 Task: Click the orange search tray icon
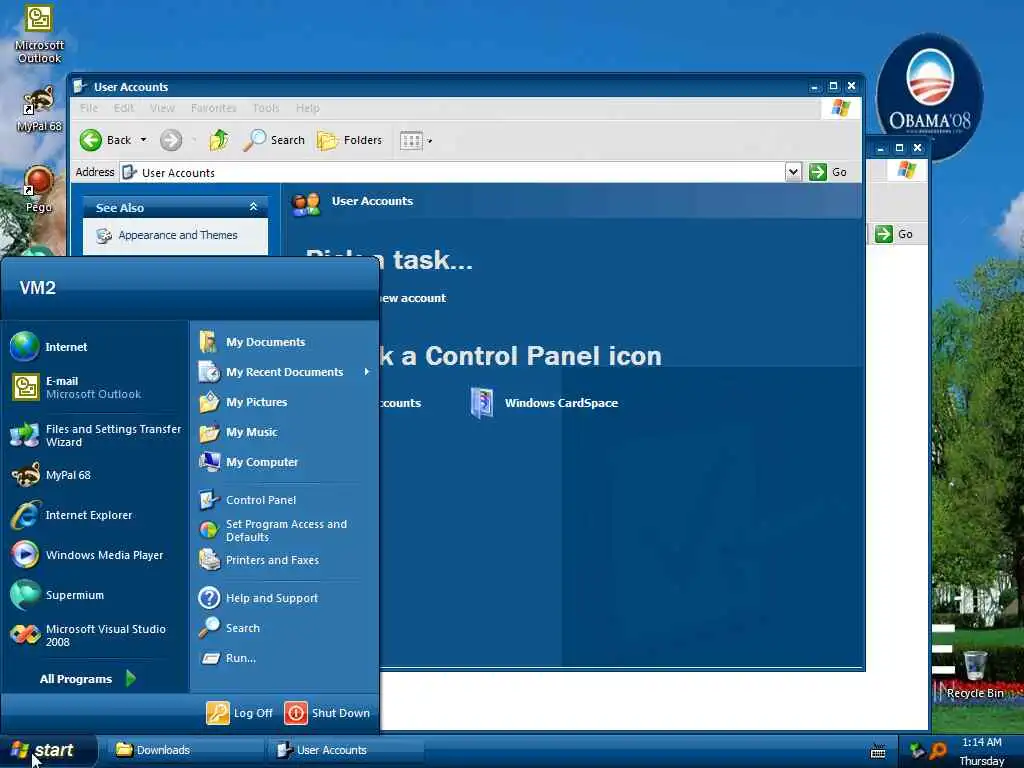point(938,751)
